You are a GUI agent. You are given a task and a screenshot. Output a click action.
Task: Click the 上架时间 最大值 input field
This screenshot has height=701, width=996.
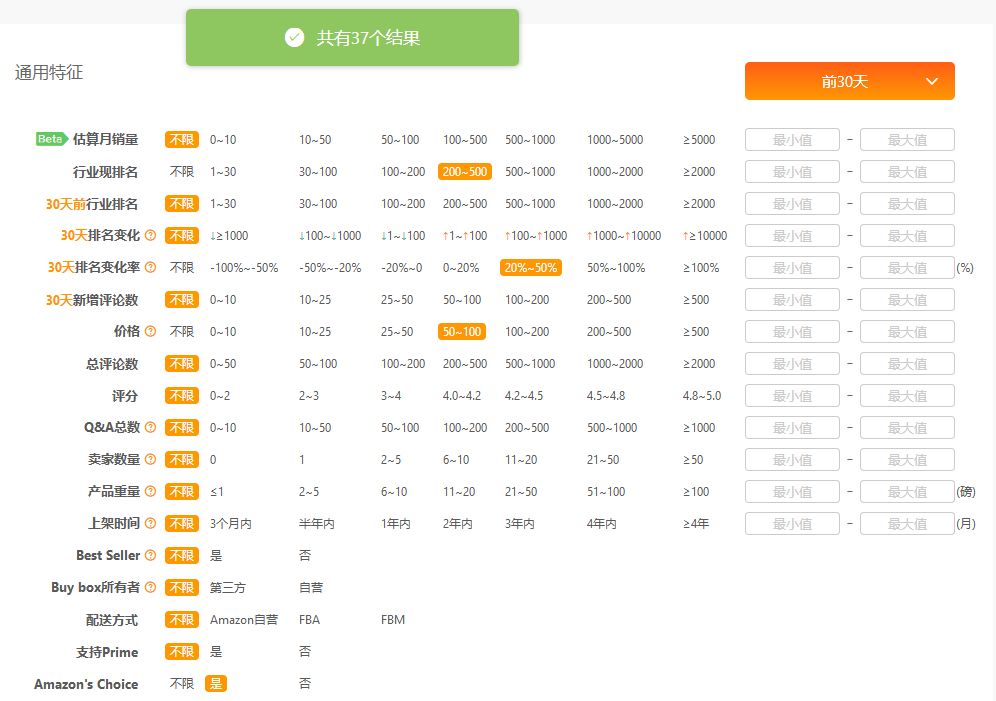point(907,524)
